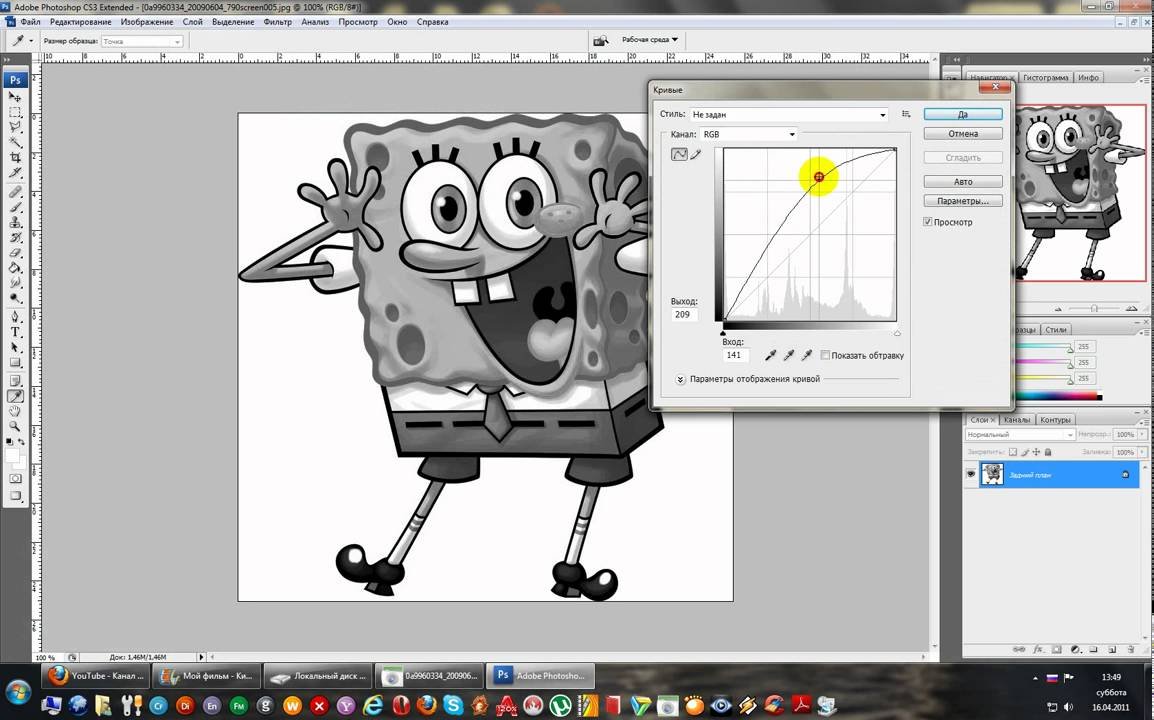Select the Hand tool
Image resolution: width=1154 pixels, height=720 pixels.
[15, 412]
